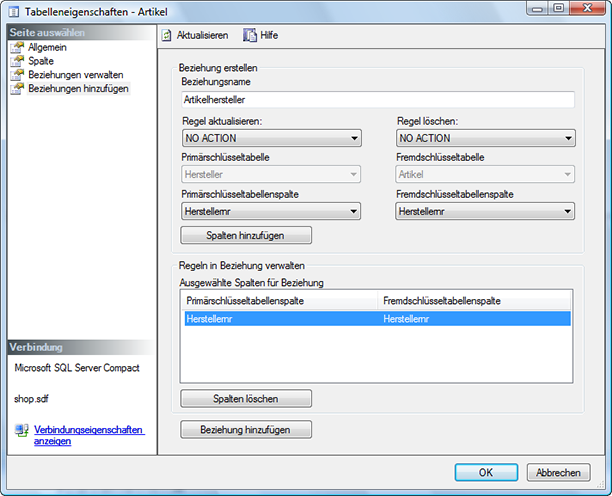This screenshot has height=496, width=612.
Task: Click the icon beside Beziehungen verwalten
Action: [17, 75]
